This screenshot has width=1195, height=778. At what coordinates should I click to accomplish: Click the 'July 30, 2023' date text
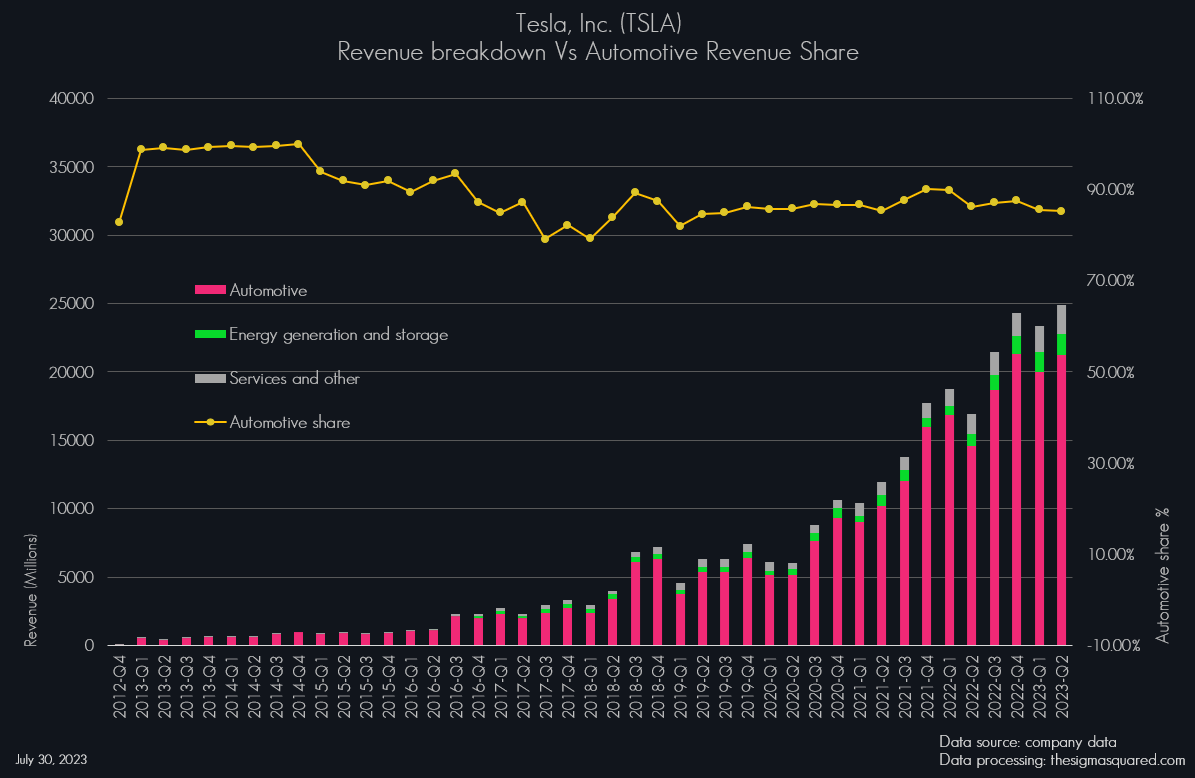[51, 760]
